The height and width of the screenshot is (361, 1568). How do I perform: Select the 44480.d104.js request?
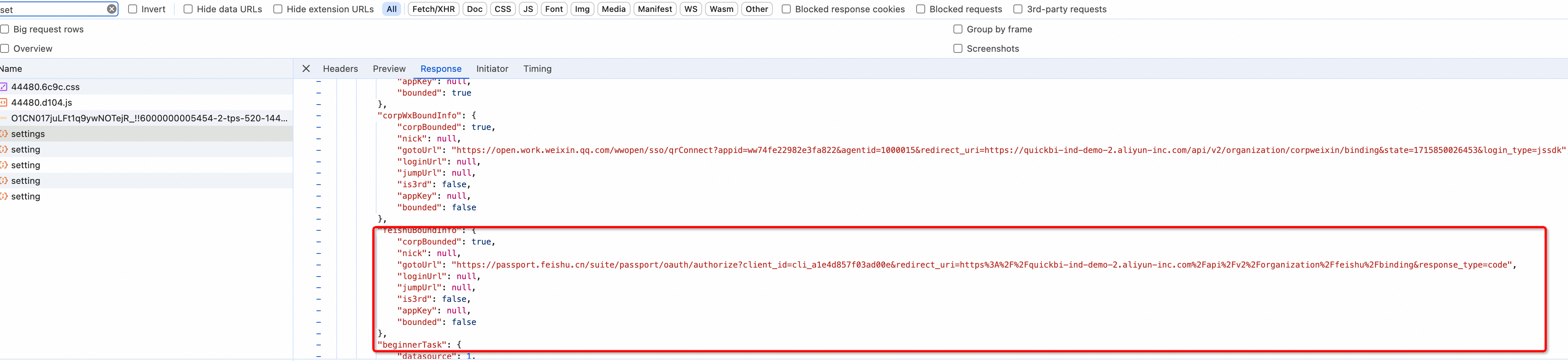(41, 103)
